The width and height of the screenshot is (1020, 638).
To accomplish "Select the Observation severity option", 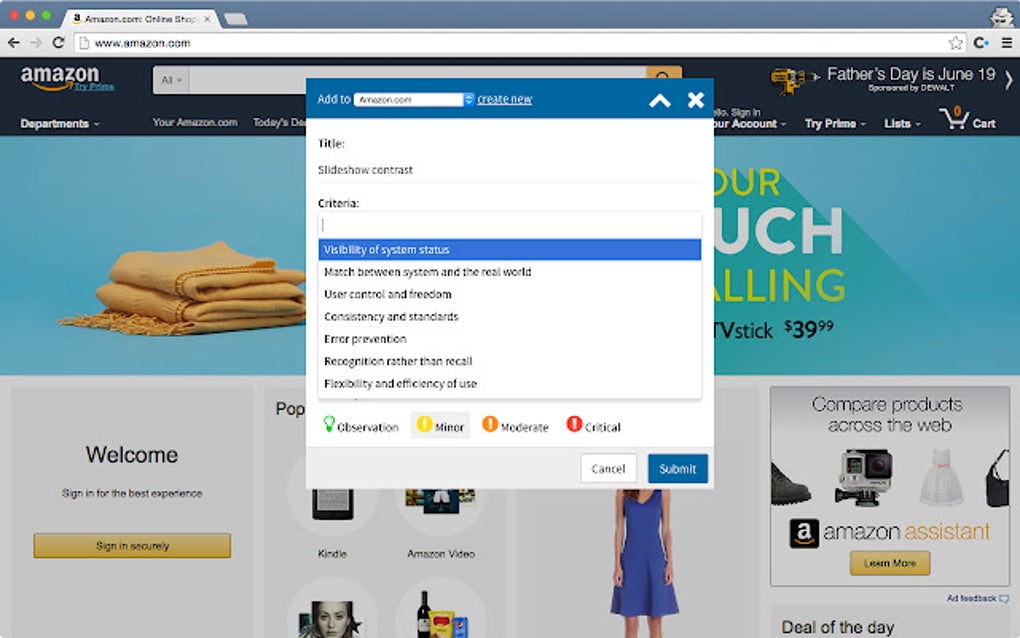I will (361, 425).
